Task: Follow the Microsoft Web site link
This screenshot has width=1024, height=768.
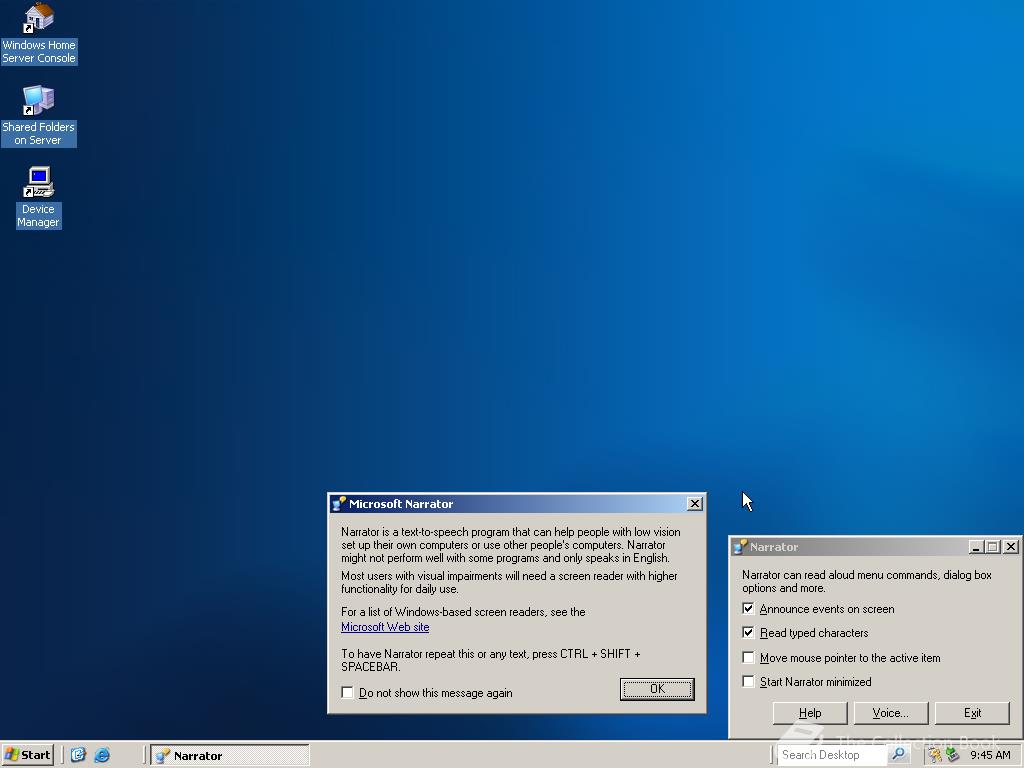Action: pos(385,627)
